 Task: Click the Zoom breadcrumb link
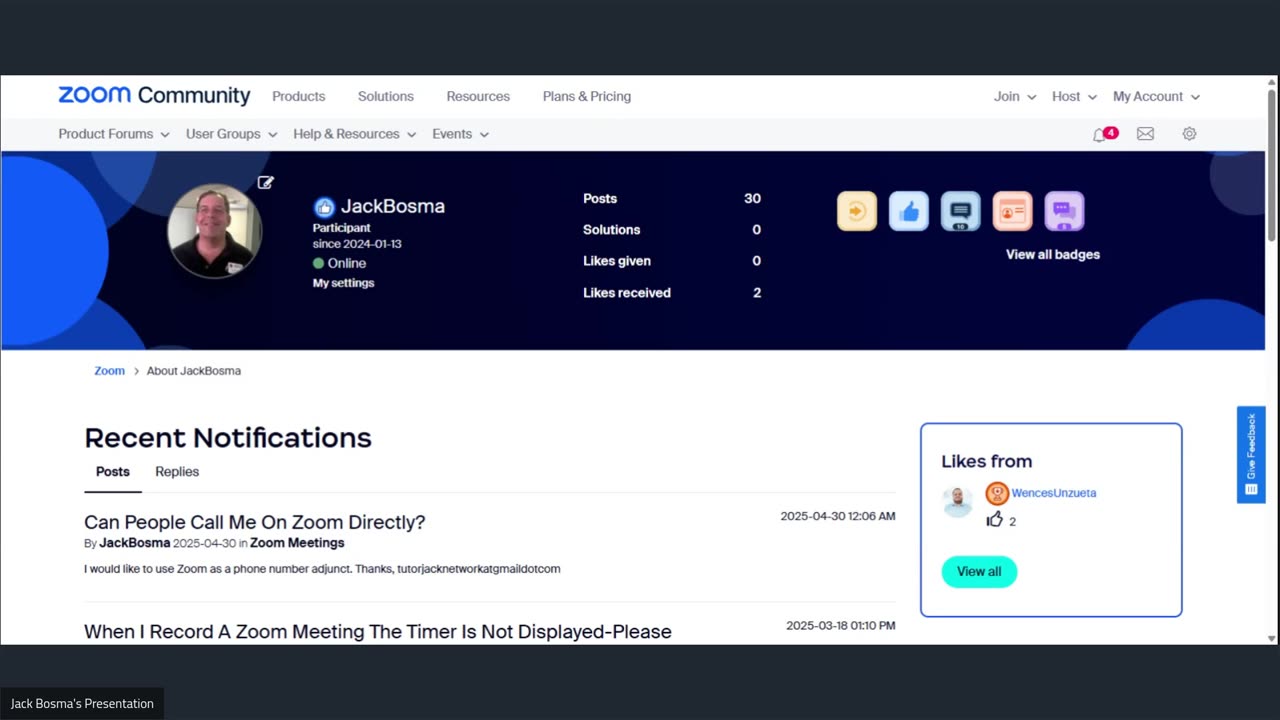110,371
